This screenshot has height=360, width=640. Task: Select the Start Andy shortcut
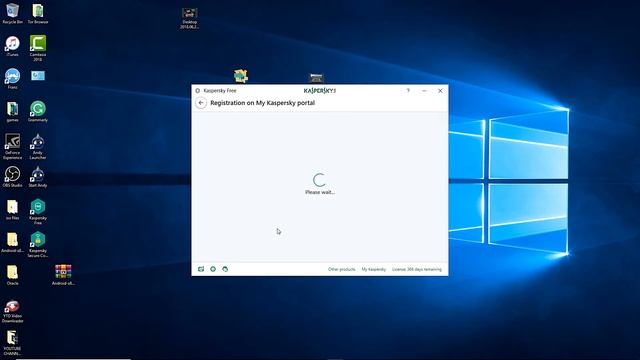(x=38, y=177)
